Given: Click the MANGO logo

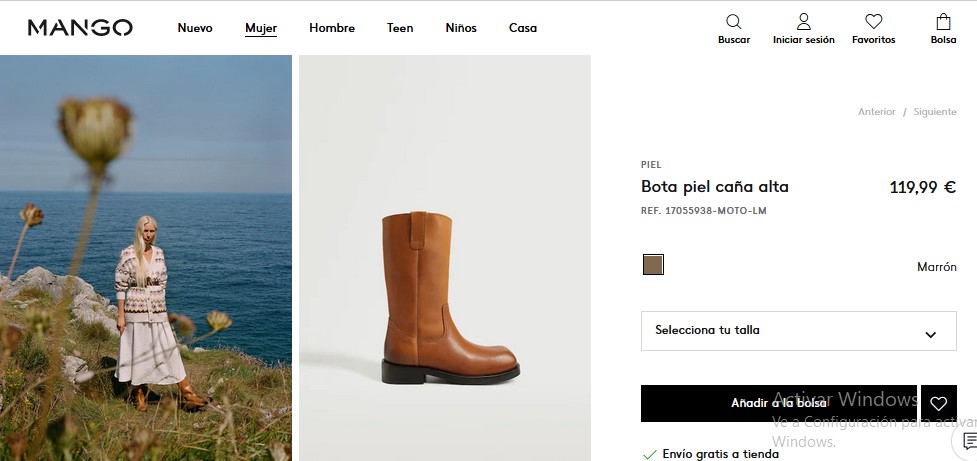Looking at the screenshot, I should click(80, 28).
